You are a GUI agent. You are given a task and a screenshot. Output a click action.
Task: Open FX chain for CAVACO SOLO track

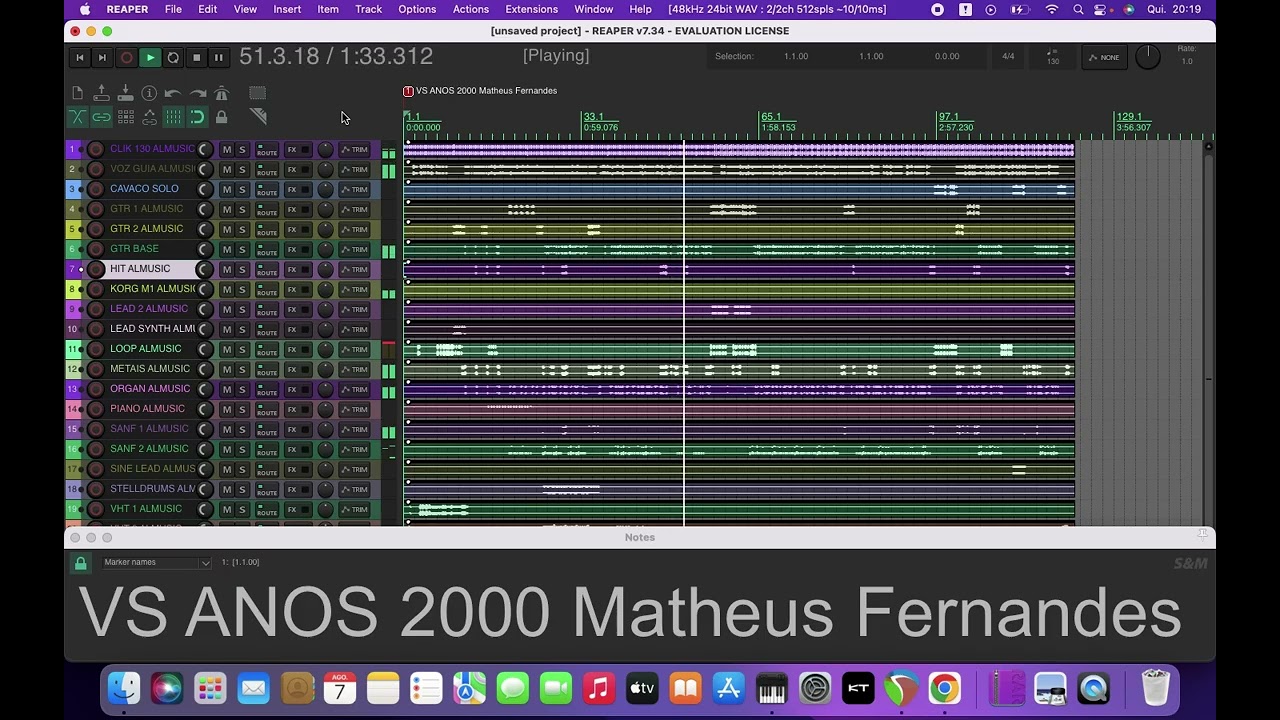(292, 189)
